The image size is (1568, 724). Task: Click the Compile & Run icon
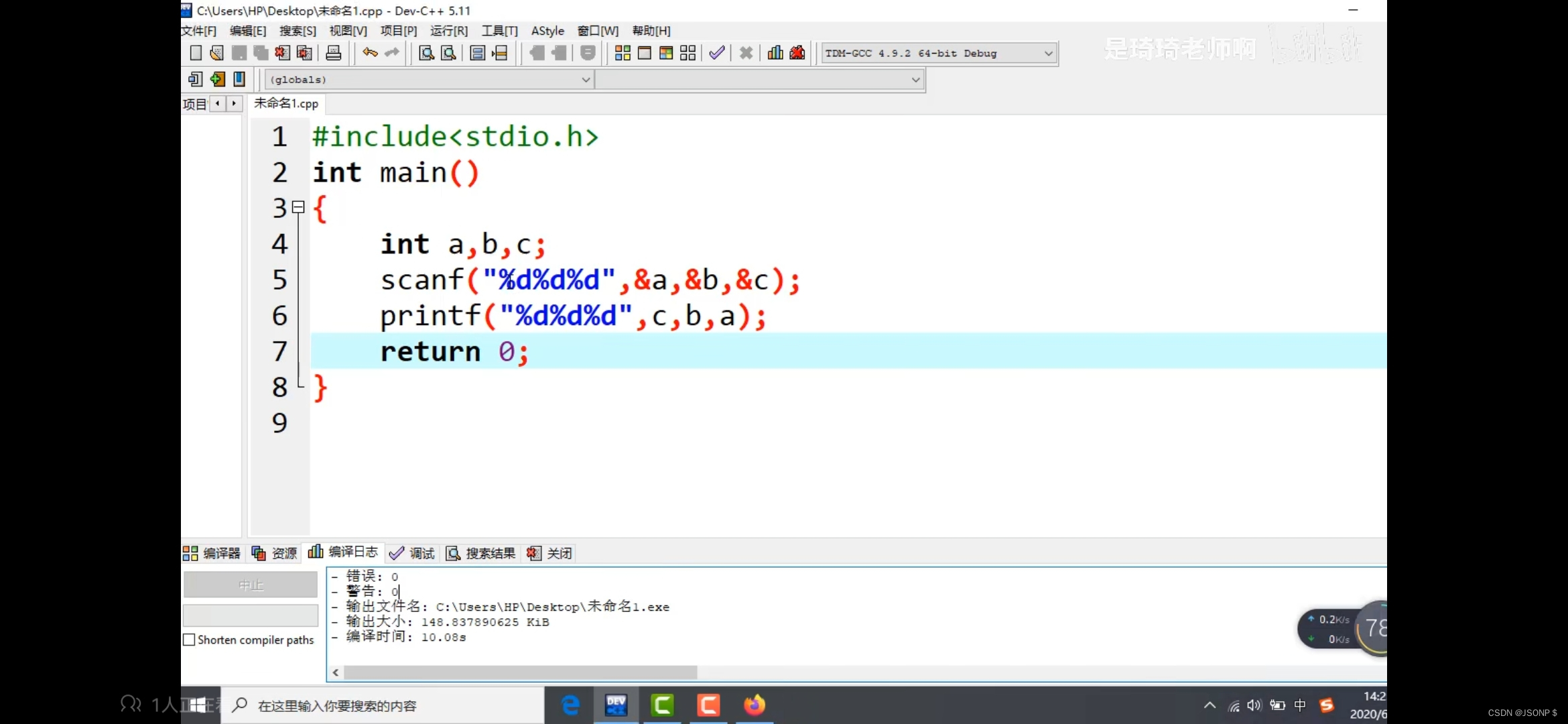(x=665, y=53)
